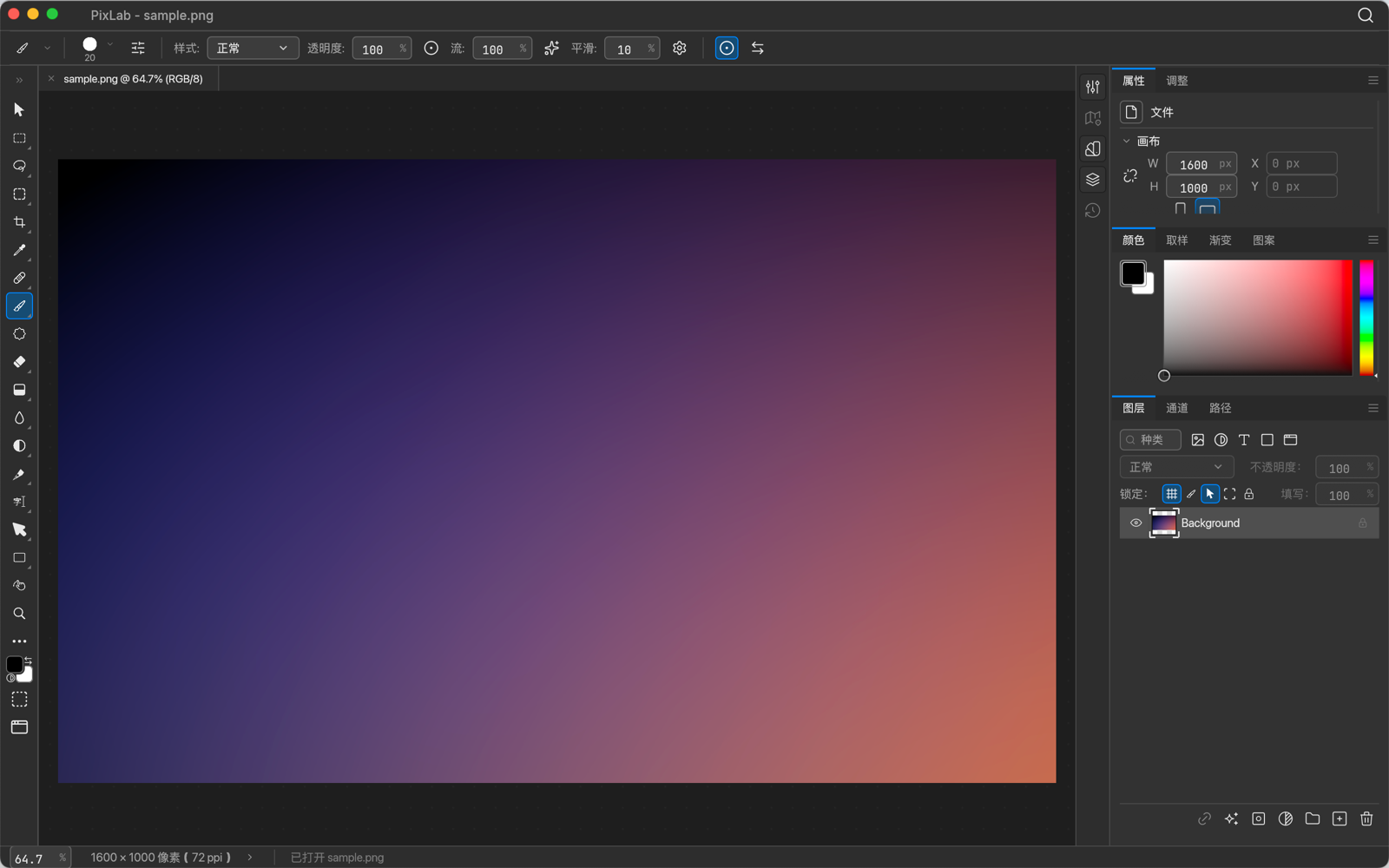Select the Pen tool
The width and height of the screenshot is (1389, 868).
point(19,474)
